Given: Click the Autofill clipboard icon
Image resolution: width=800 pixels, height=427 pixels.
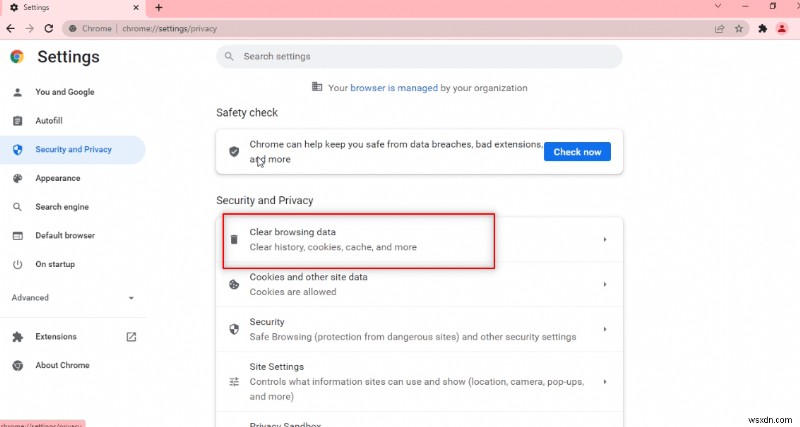Looking at the screenshot, I should [17, 121].
